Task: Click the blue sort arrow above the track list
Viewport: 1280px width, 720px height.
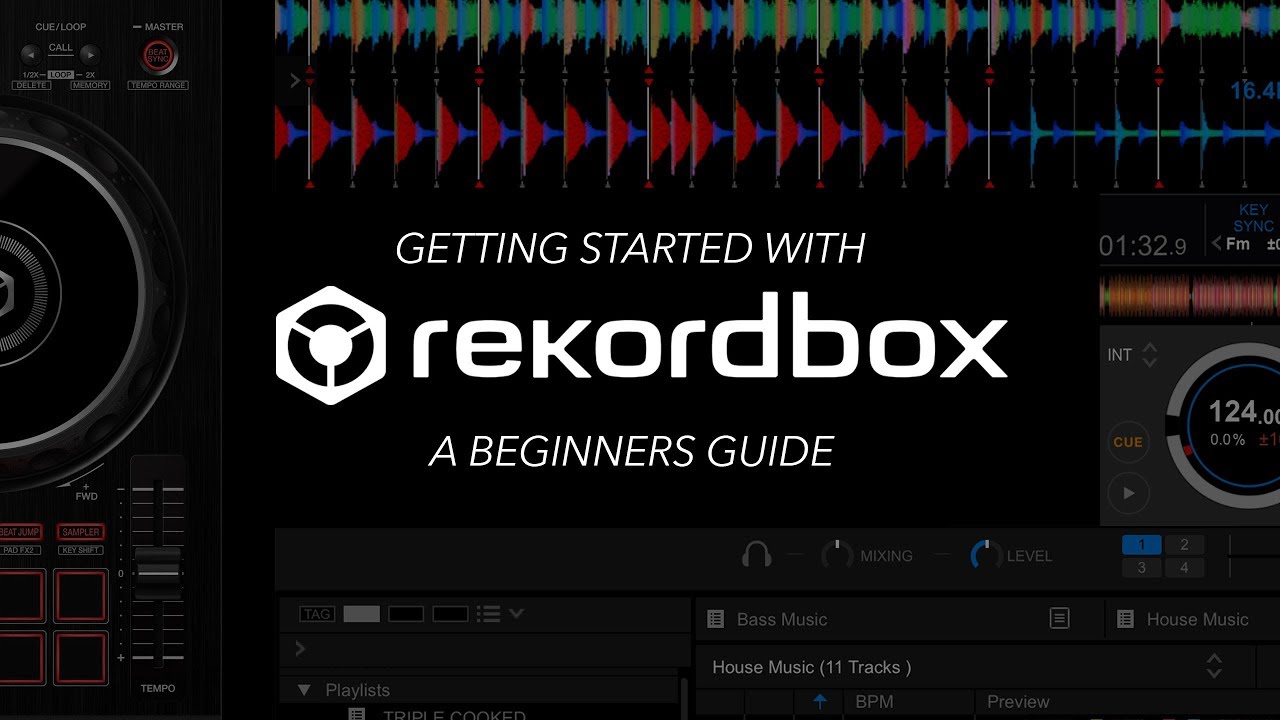Action: [819, 701]
